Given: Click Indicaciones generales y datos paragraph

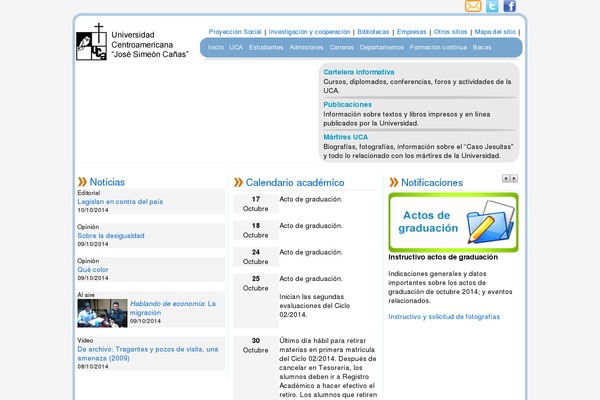Looking at the screenshot, I should point(450,287).
